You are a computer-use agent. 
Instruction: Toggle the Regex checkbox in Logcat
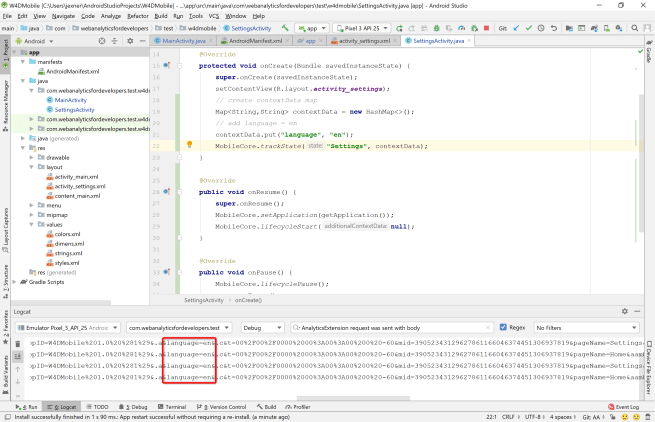click(x=505, y=327)
